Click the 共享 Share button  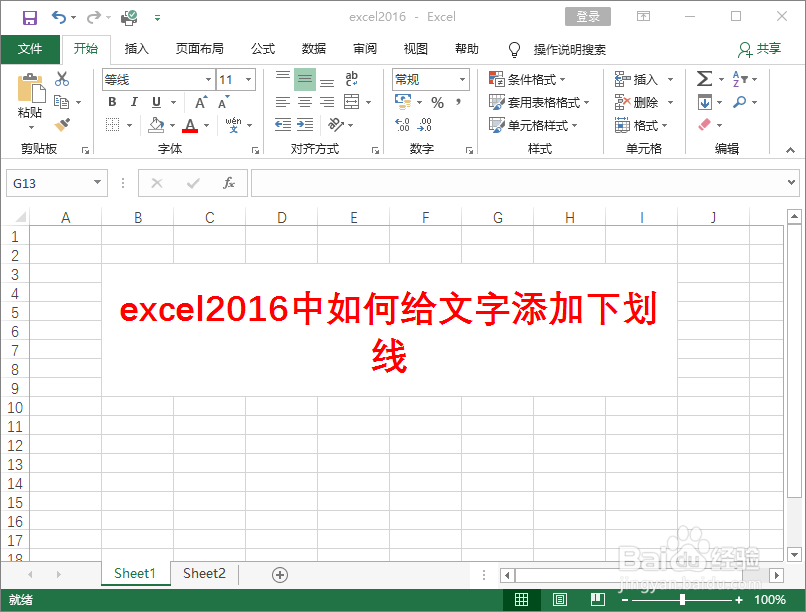tap(760, 49)
